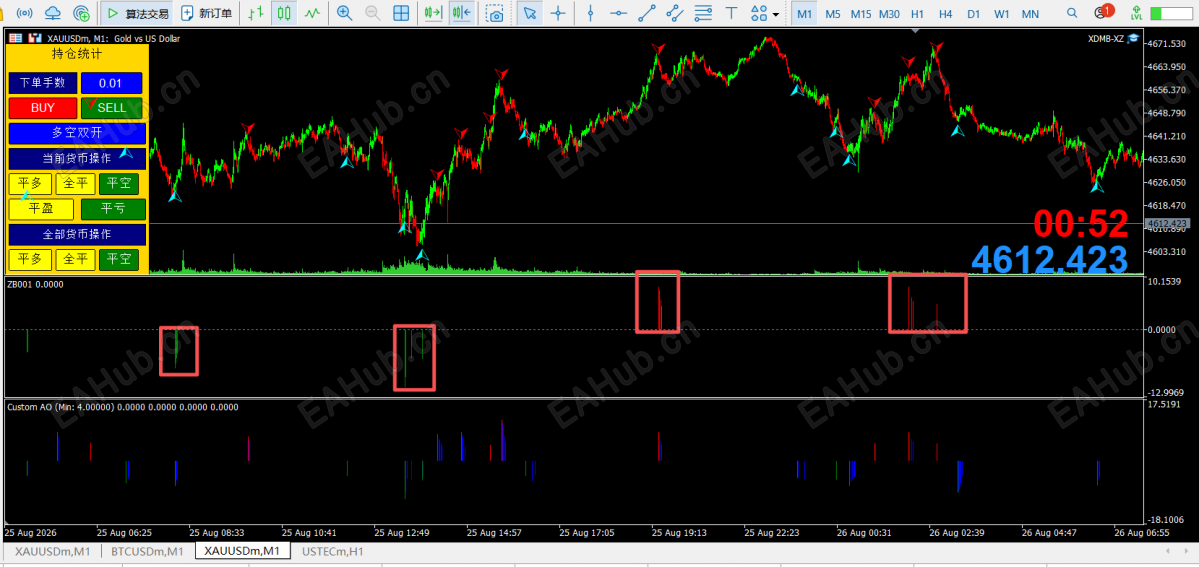The image size is (1199, 567).
Task: Switch to D1 timeframe
Action: point(973,13)
